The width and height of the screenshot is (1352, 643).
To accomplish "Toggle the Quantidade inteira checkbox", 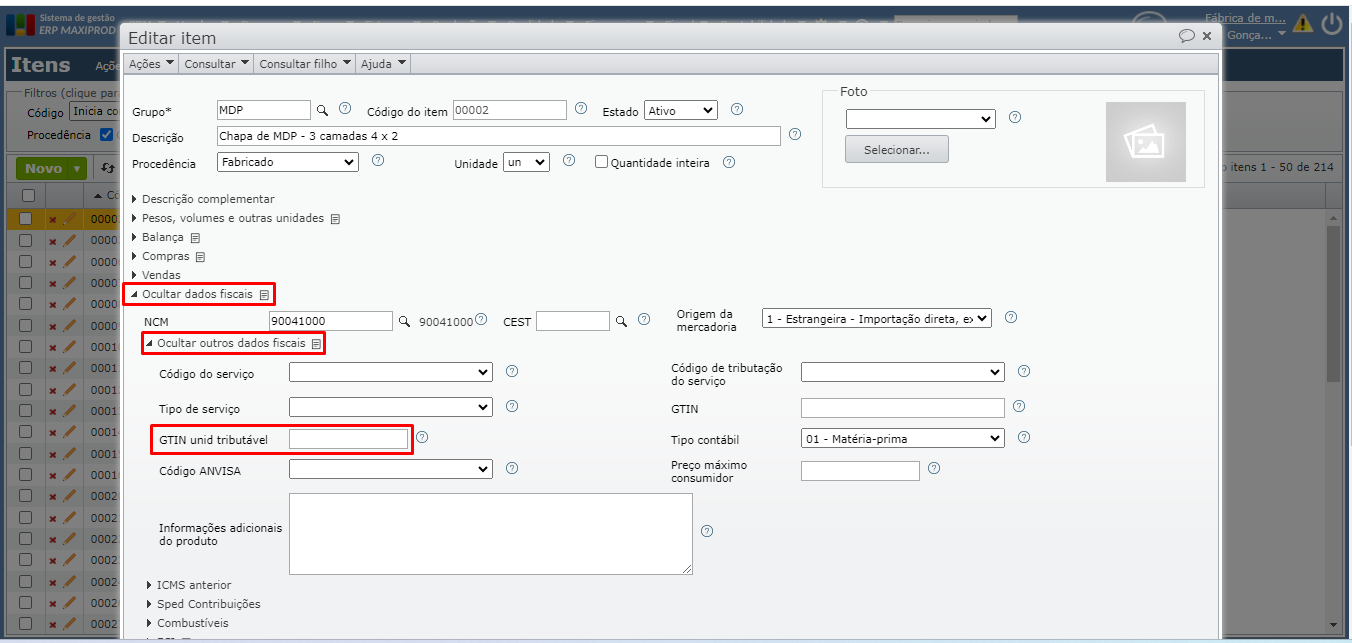I will (x=601, y=162).
